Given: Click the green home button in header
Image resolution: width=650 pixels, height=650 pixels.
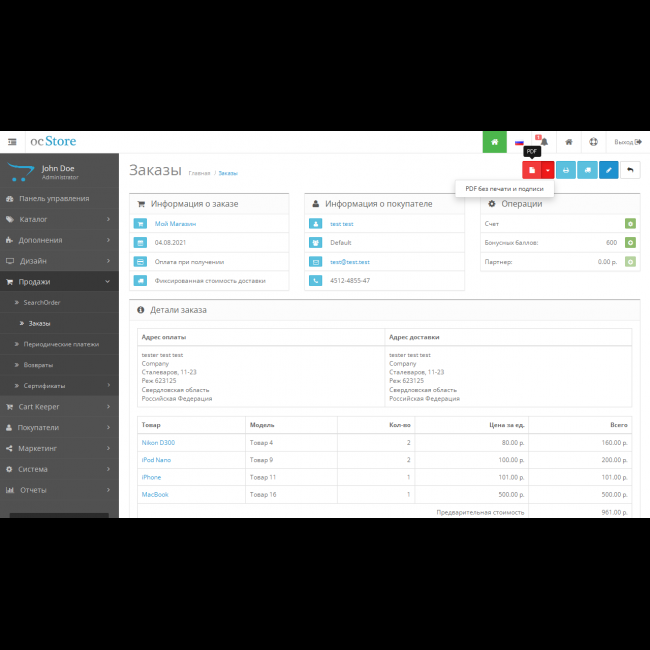Looking at the screenshot, I should point(494,142).
